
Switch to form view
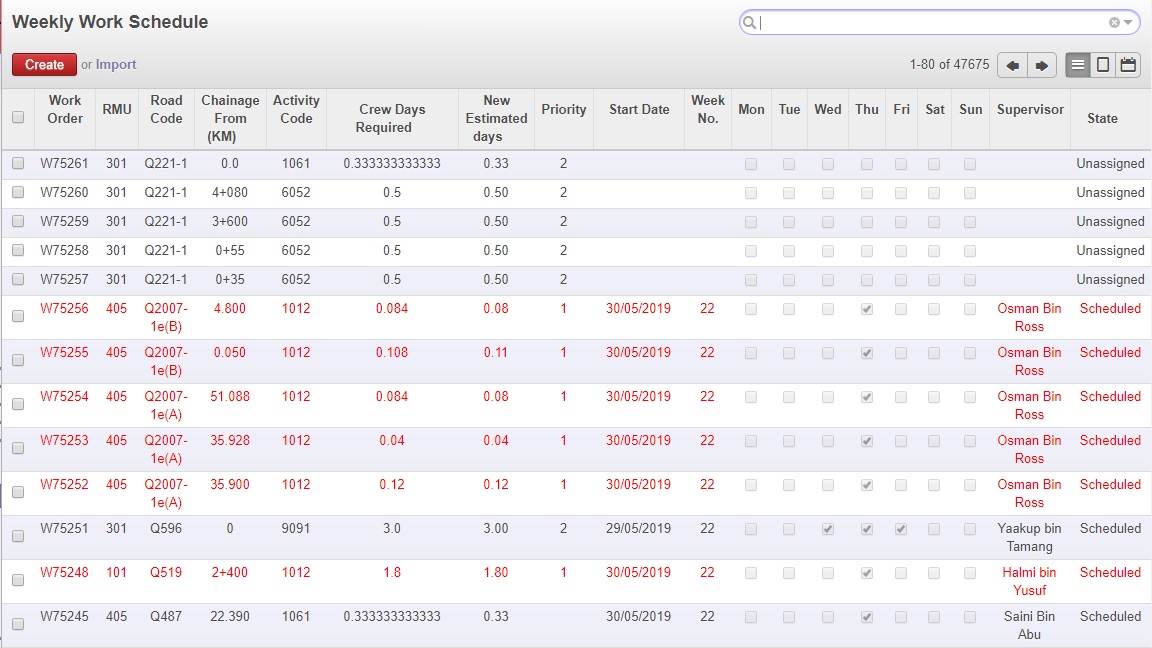[x=1103, y=65]
